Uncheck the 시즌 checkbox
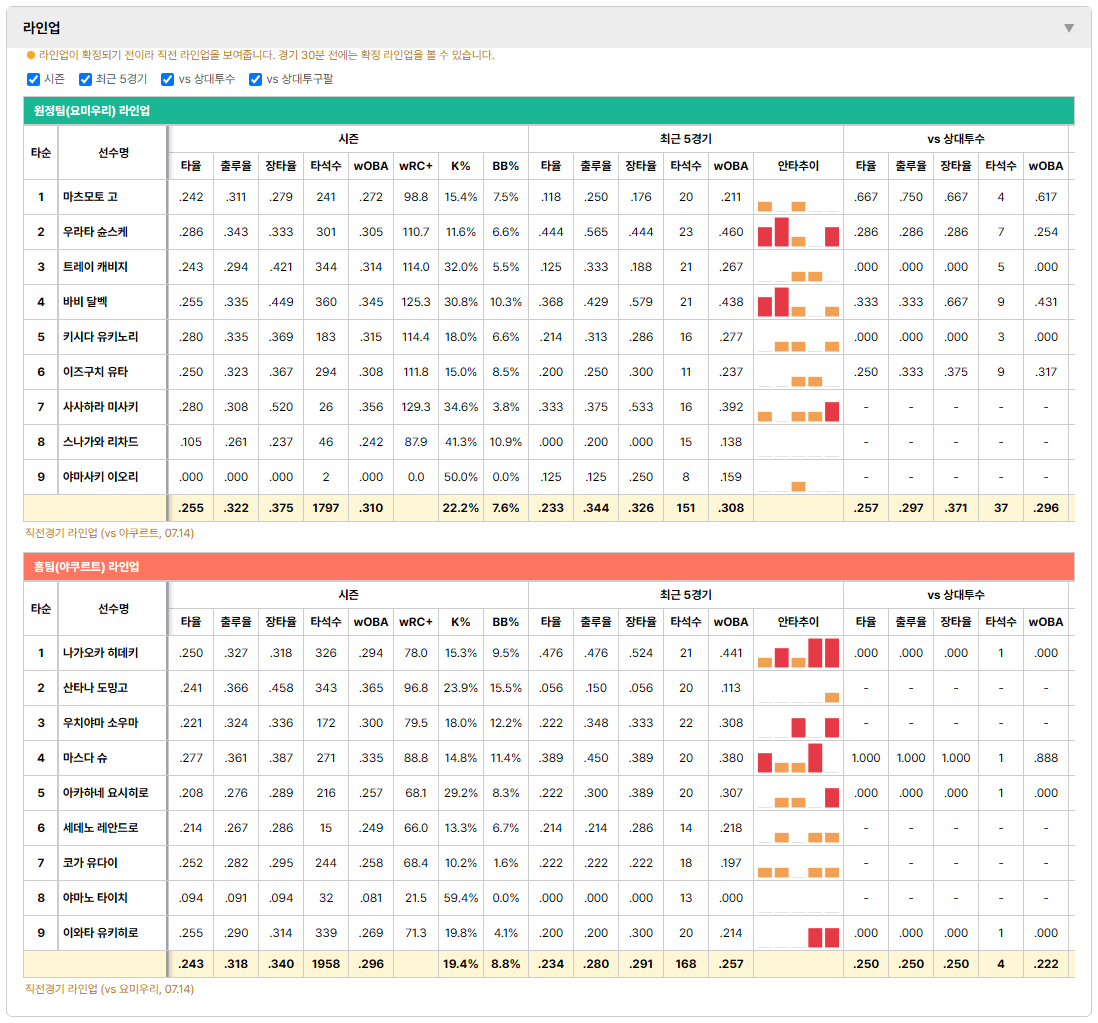This screenshot has width=1098, height=1023. click(33, 79)
